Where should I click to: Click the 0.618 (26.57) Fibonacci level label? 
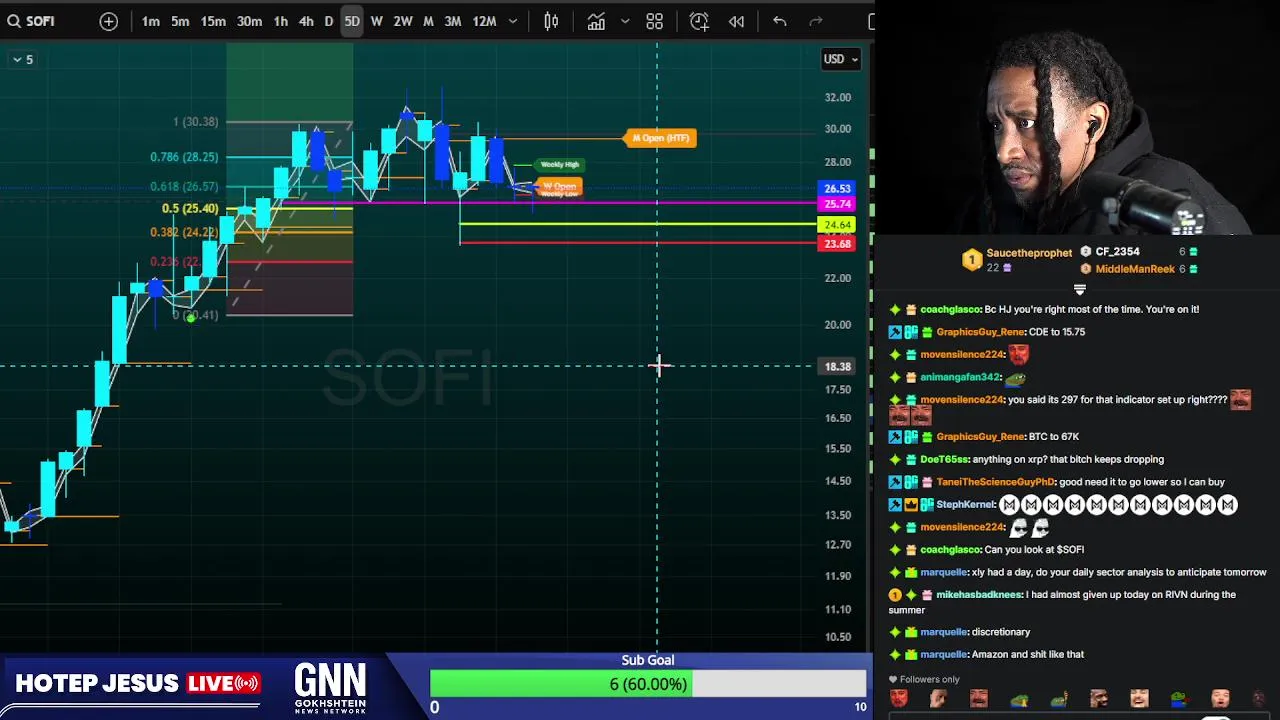[x=184, y=187]
